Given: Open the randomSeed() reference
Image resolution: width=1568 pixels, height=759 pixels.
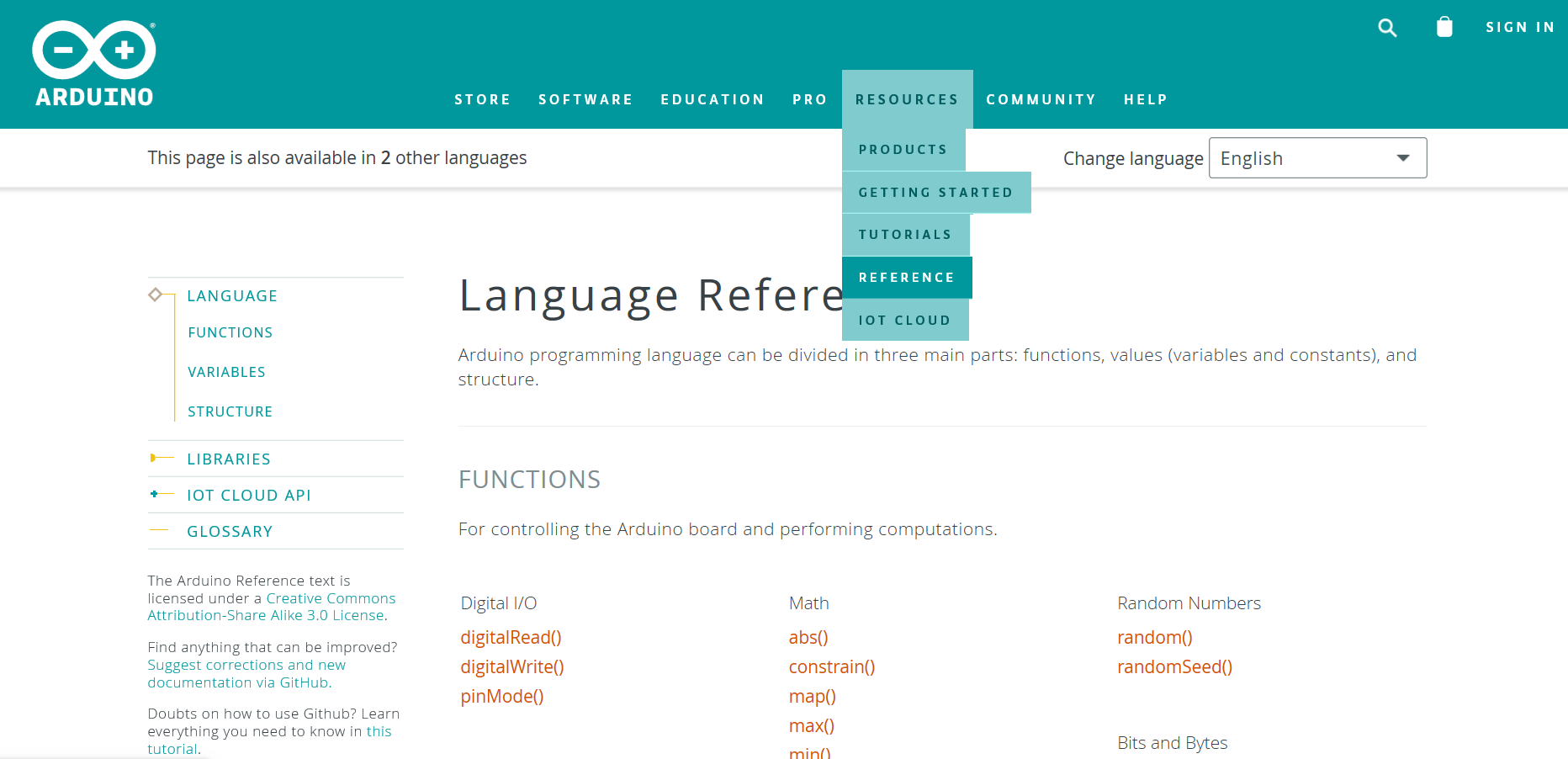Looking at the screenshot, I should [1175, 667].
